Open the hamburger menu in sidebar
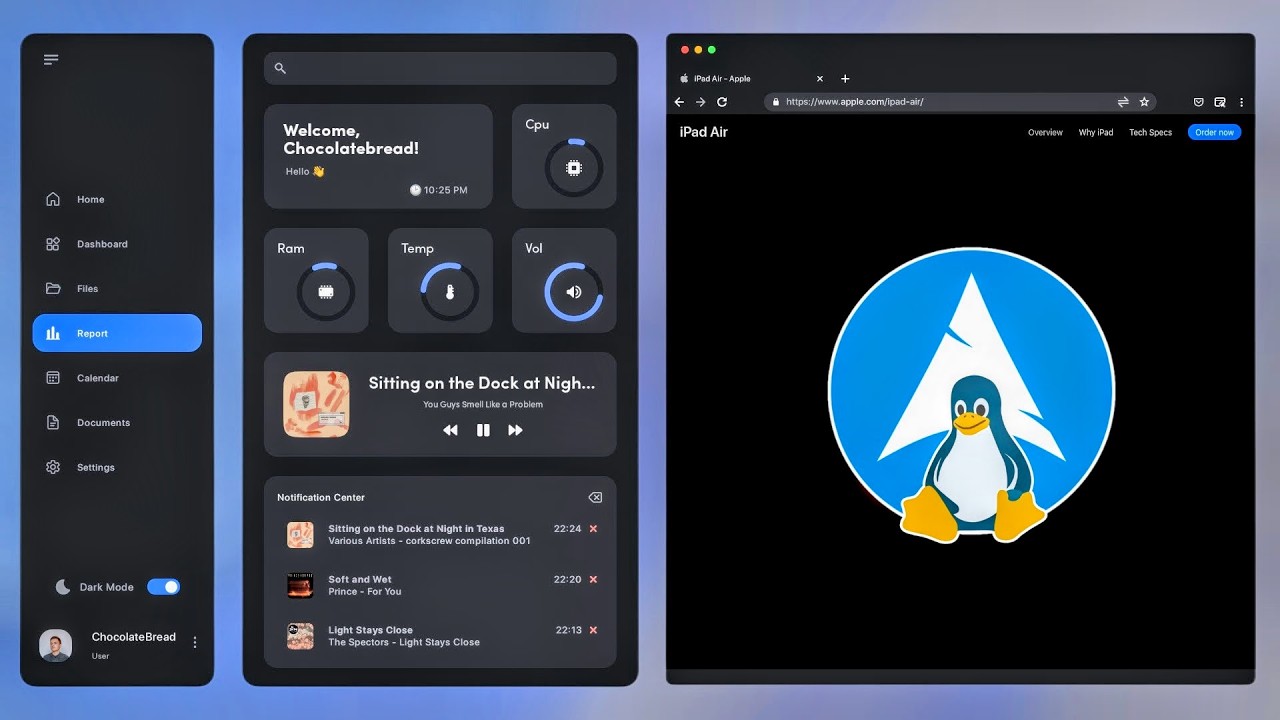This screenshot has width=1280, height=720. (x=51, y=60)
